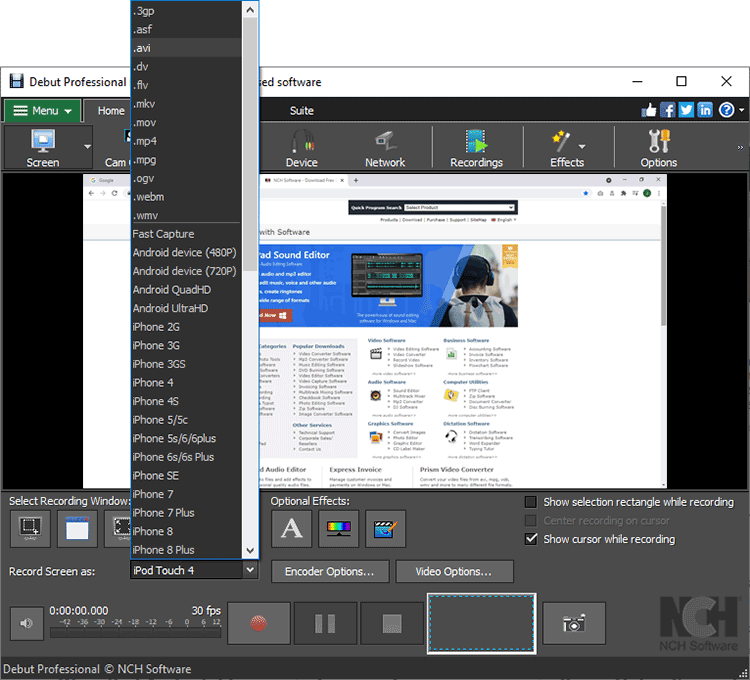Viewport: 750px width, 680px height.
Task: Select .mp4 in the format list
Action: pos(186,141)
